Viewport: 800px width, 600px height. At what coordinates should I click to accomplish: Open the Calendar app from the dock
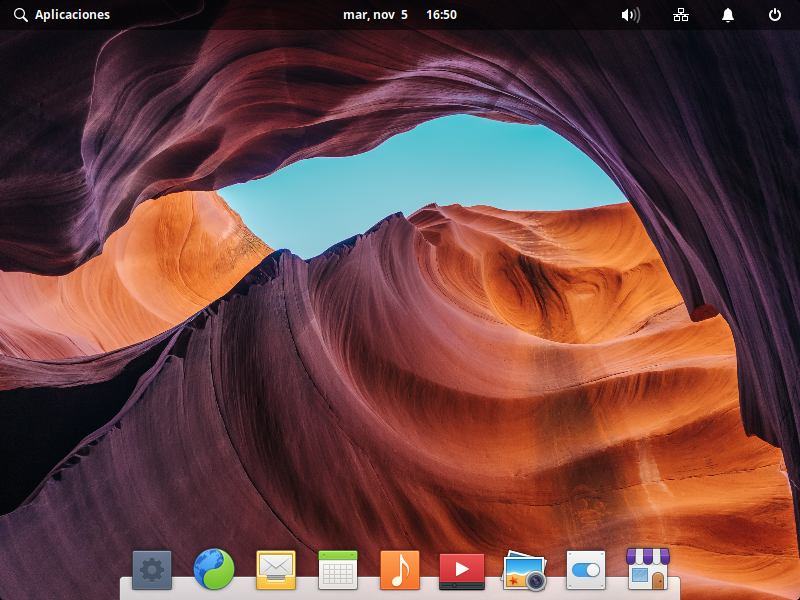pyautogui.click(x=338, y=570)
